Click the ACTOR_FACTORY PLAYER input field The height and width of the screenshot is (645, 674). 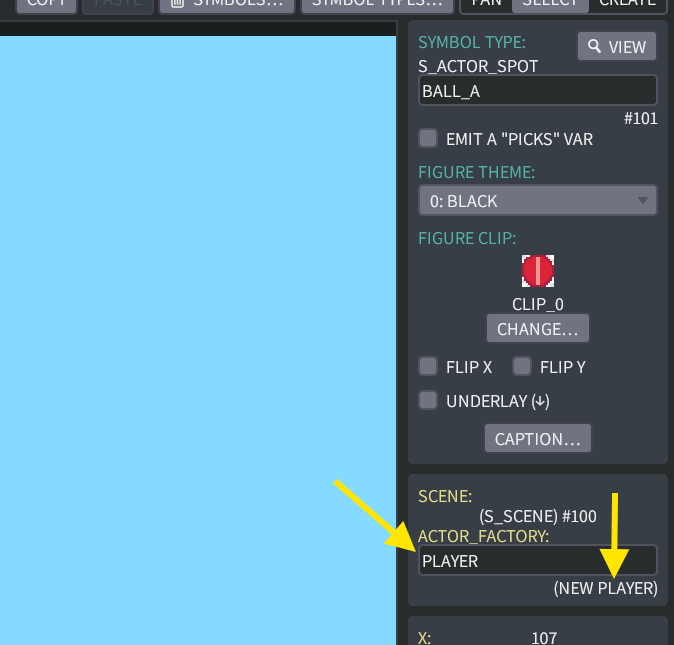(538, 560)
